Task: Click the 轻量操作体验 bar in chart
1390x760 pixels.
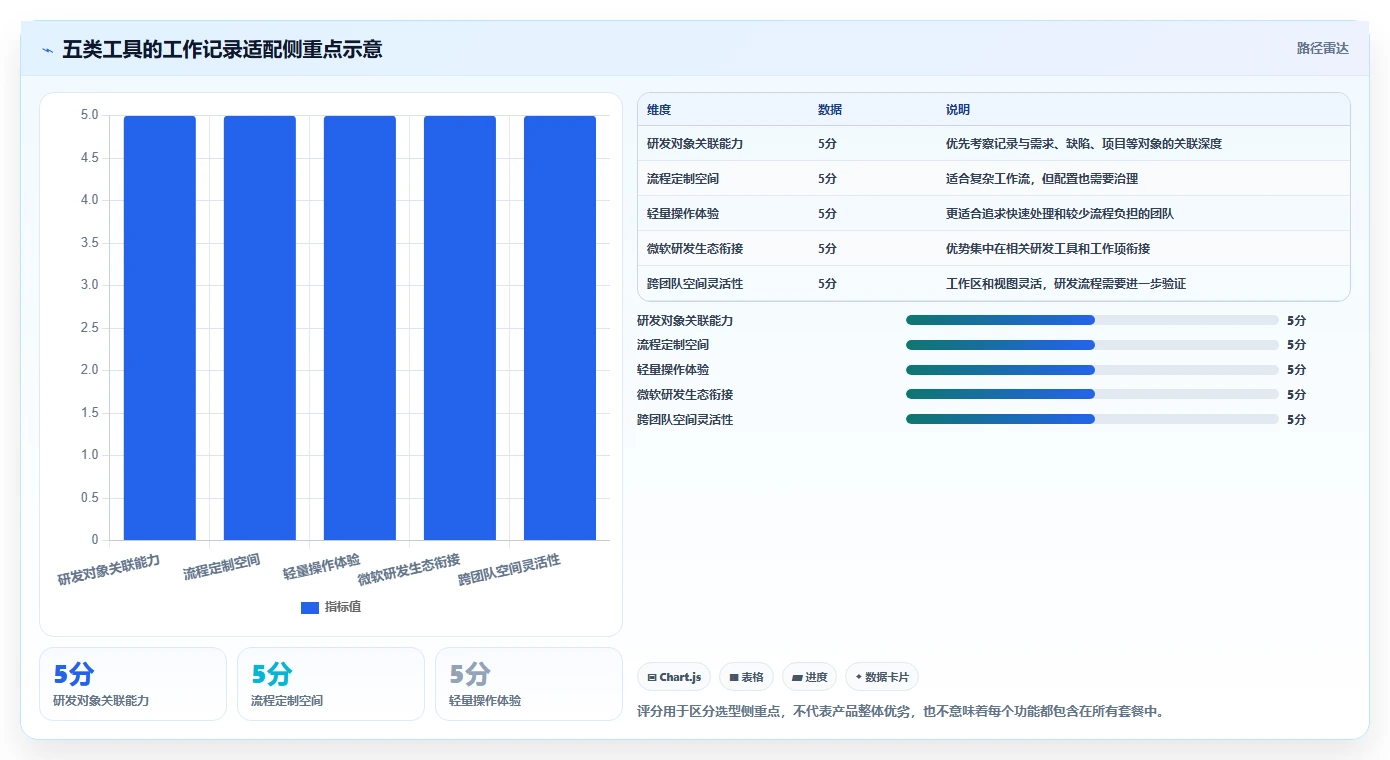Action: pos(360,328)
